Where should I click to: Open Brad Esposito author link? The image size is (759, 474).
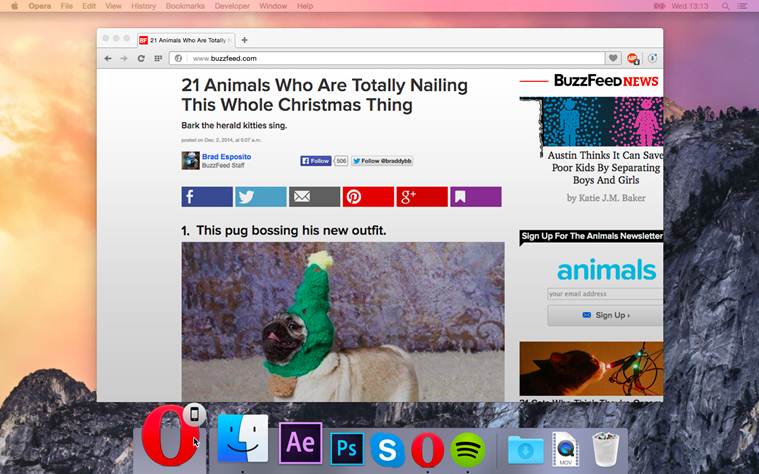(227, 157)
